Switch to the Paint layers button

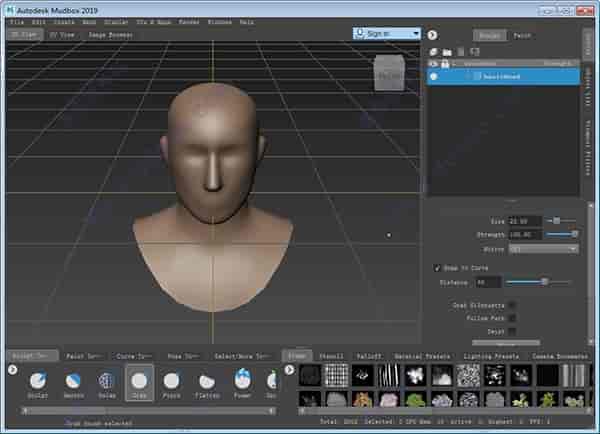click(522, 35)
